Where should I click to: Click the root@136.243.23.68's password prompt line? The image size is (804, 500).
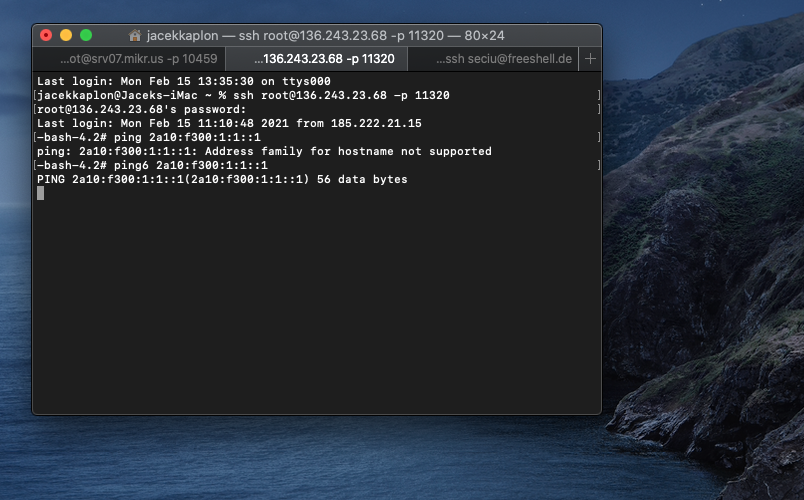tap(142, 109)
